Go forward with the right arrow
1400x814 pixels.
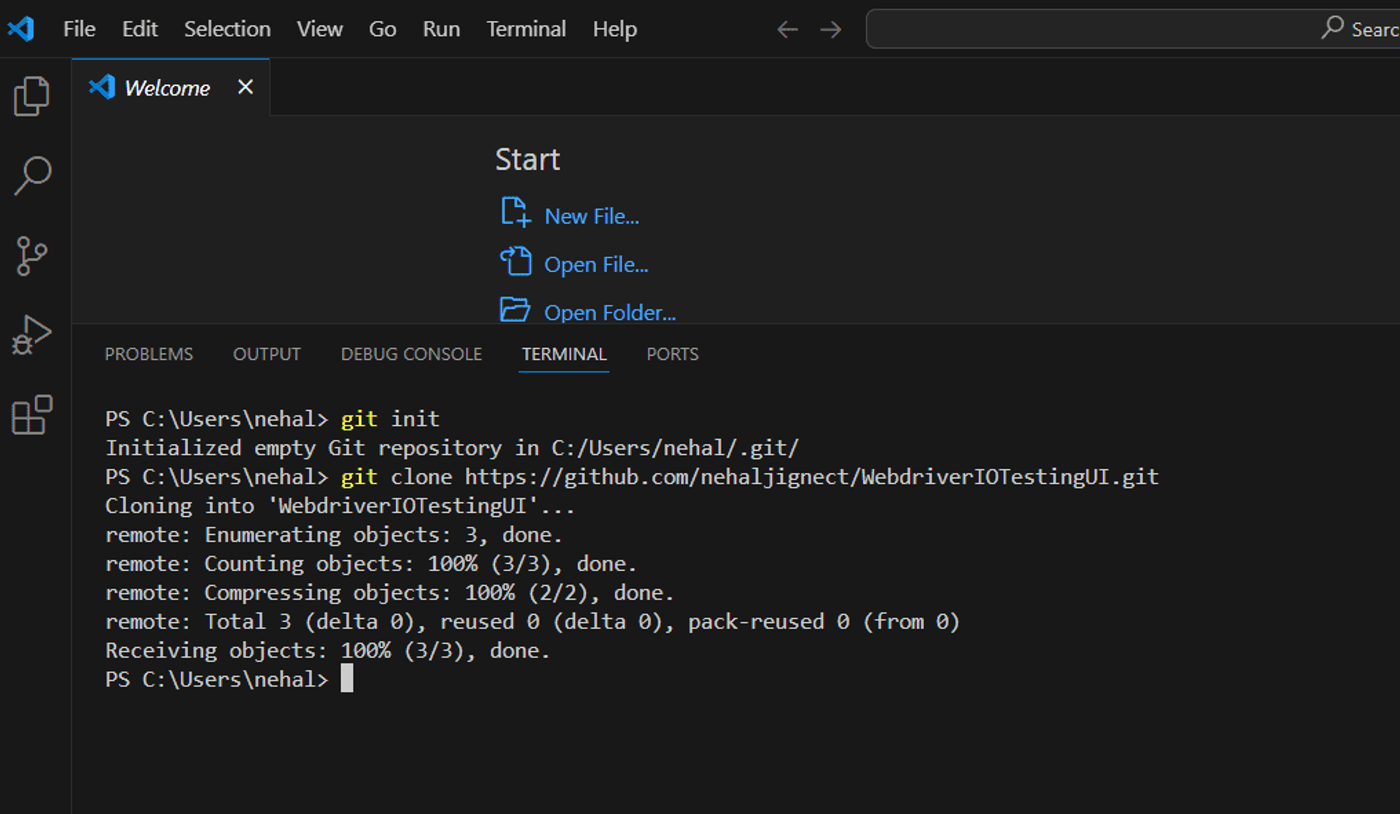coord(831,30)
